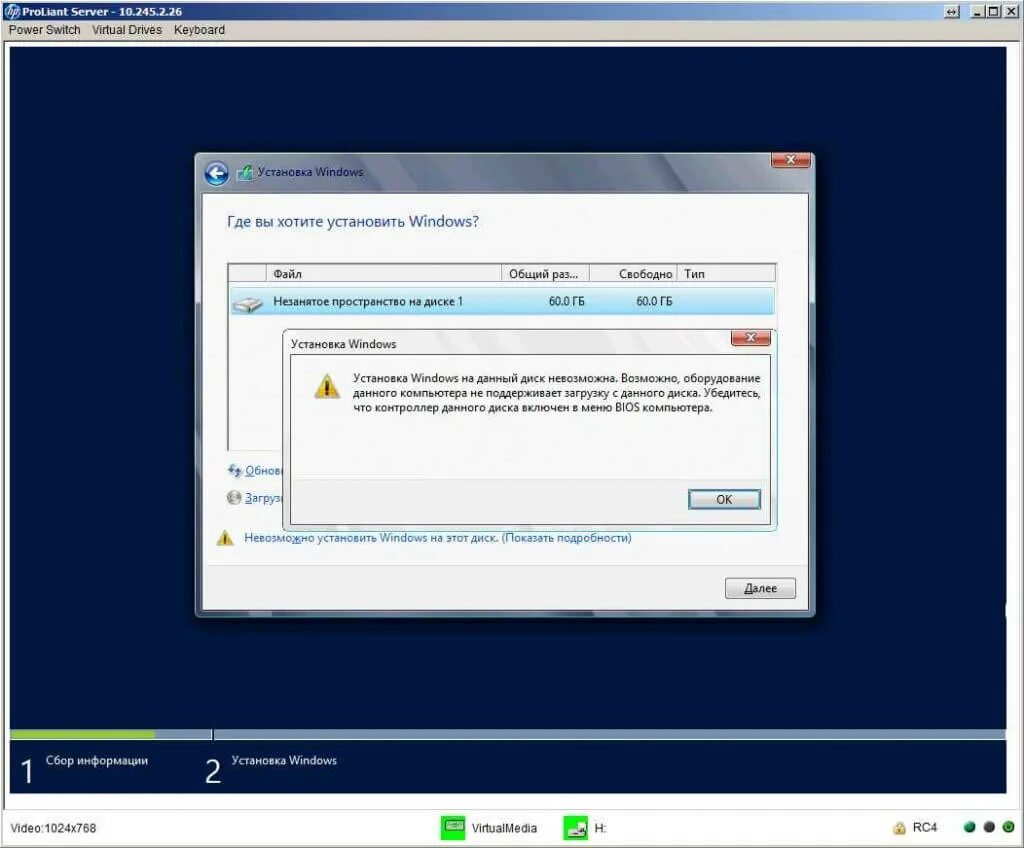
Task: Click the RC4 encryption lock icon
Action: point(899,828)
